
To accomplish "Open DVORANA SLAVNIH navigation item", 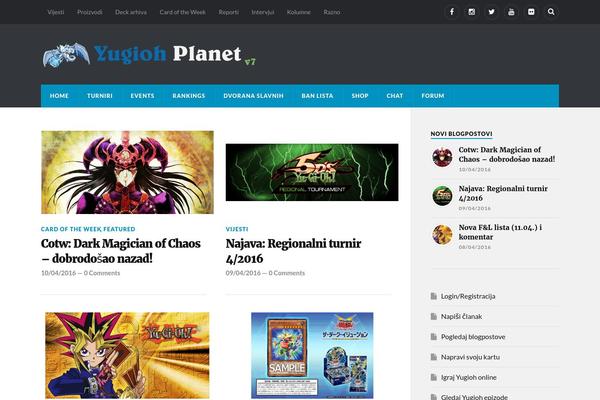I will coord(253,96).
